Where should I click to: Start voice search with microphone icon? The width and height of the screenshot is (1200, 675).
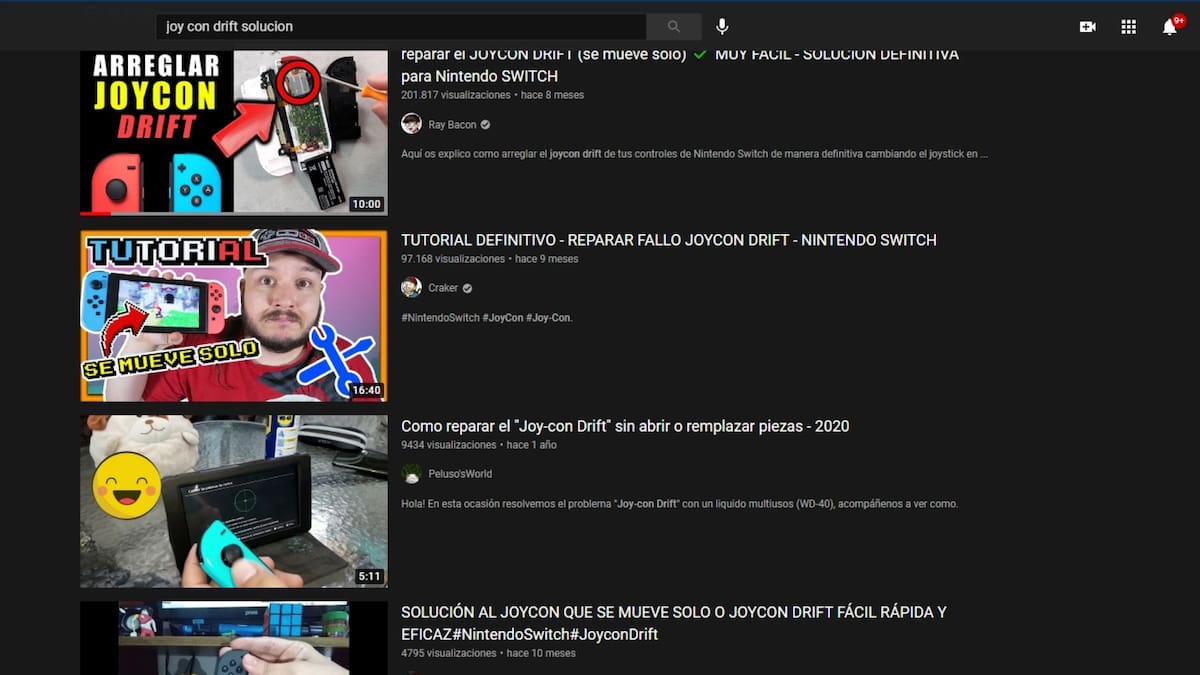[x=722, y=27]
